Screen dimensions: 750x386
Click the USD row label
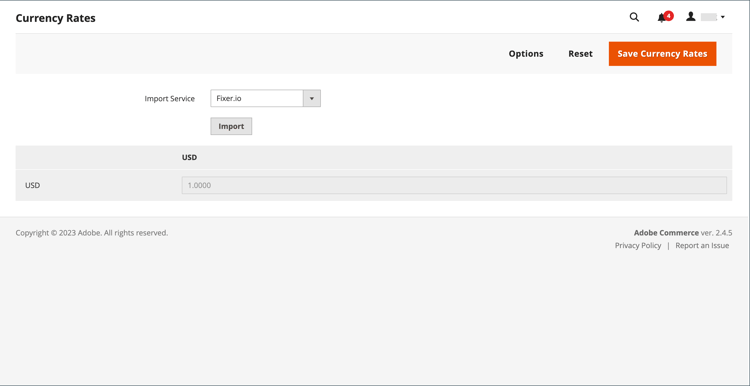33,185
